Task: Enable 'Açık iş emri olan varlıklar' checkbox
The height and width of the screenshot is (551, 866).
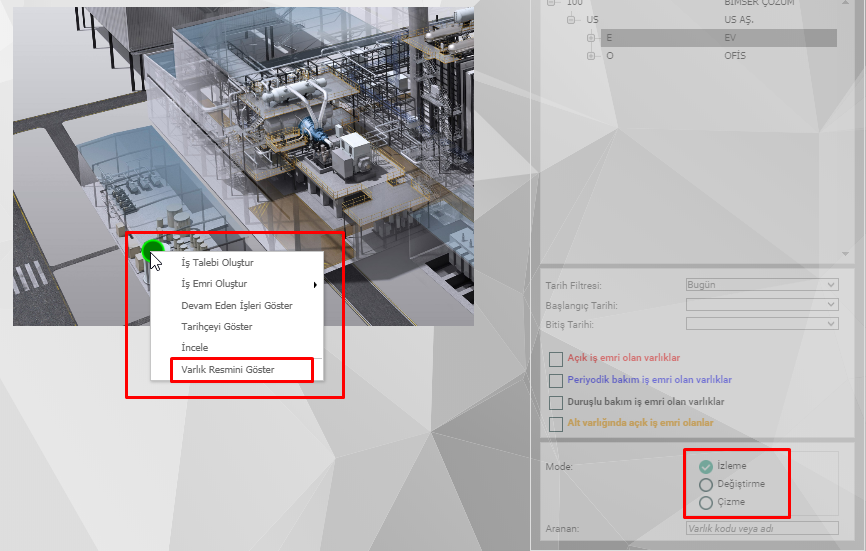Action: pyautogui.click(x=556, y=358)
